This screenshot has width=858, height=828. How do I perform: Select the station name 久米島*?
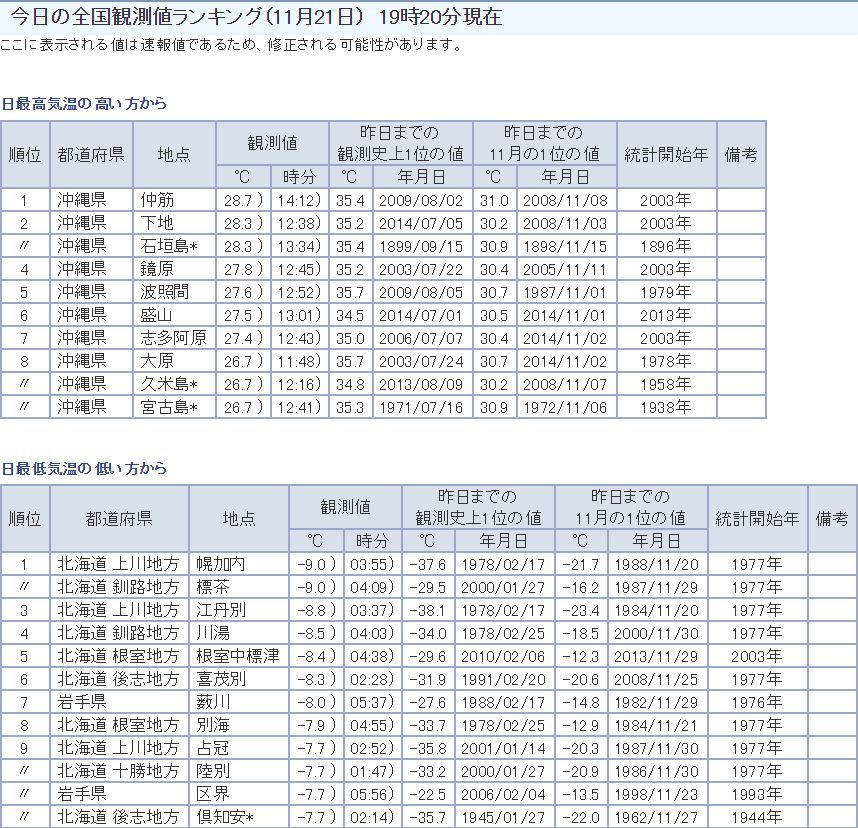coord(169,384)
